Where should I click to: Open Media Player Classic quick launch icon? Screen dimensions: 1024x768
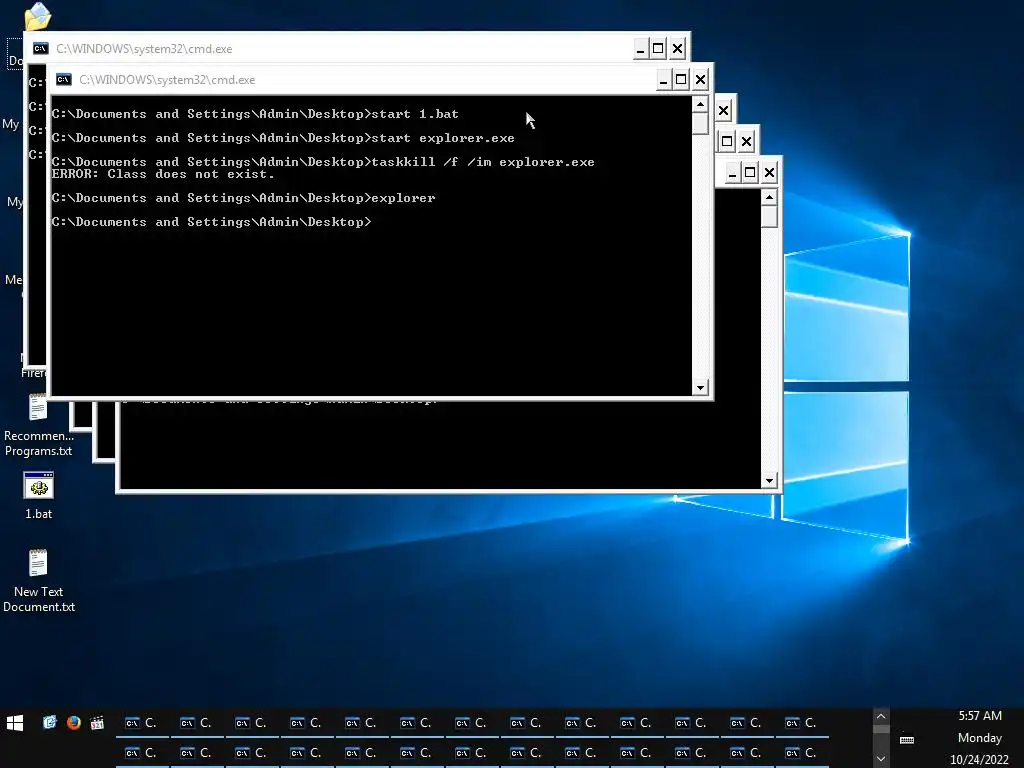pos(97,722)
